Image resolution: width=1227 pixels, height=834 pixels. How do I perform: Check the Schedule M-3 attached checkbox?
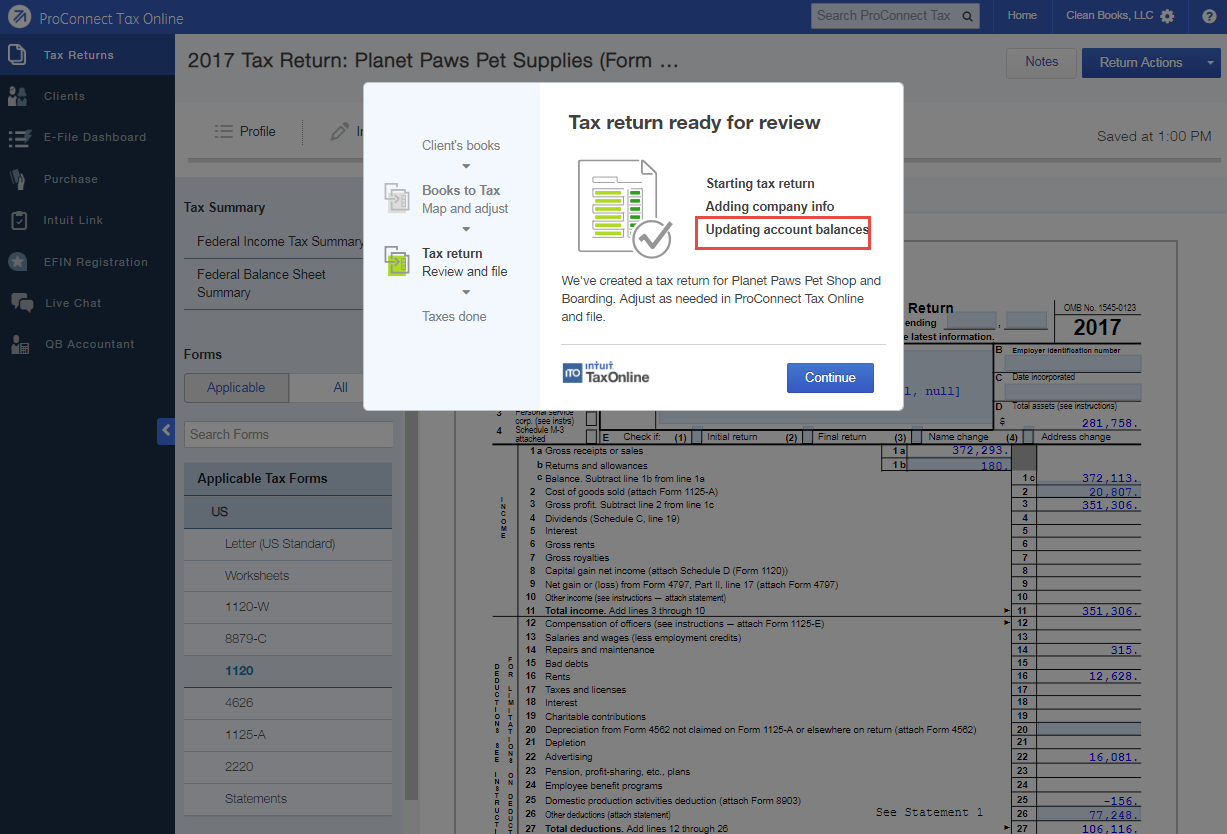(591, 437)
